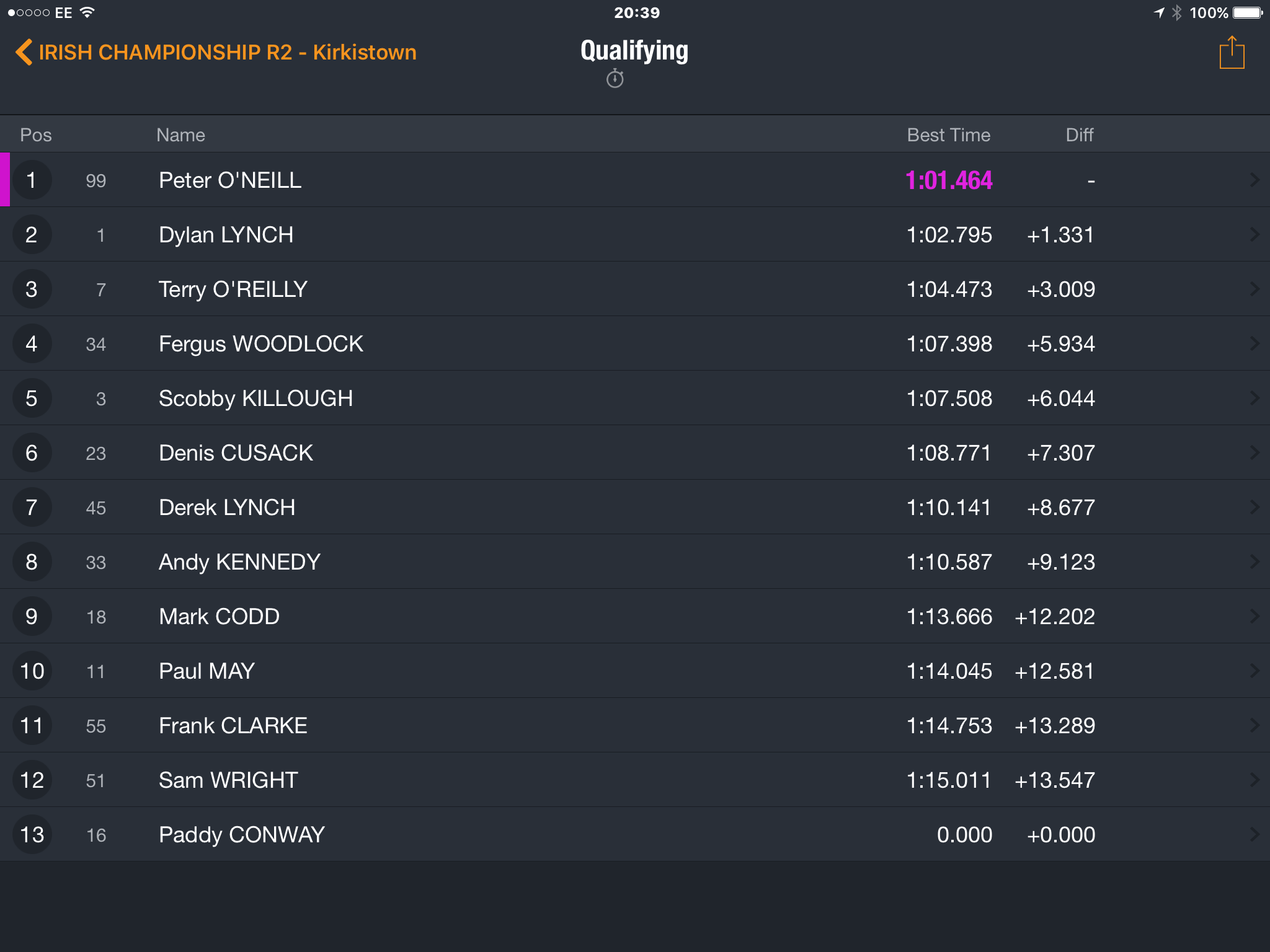Image resolution: width=1270 pixels, height=952 pixels.
Task: Select the Terry O'REILLY row
Action: [x=635, y=289]
